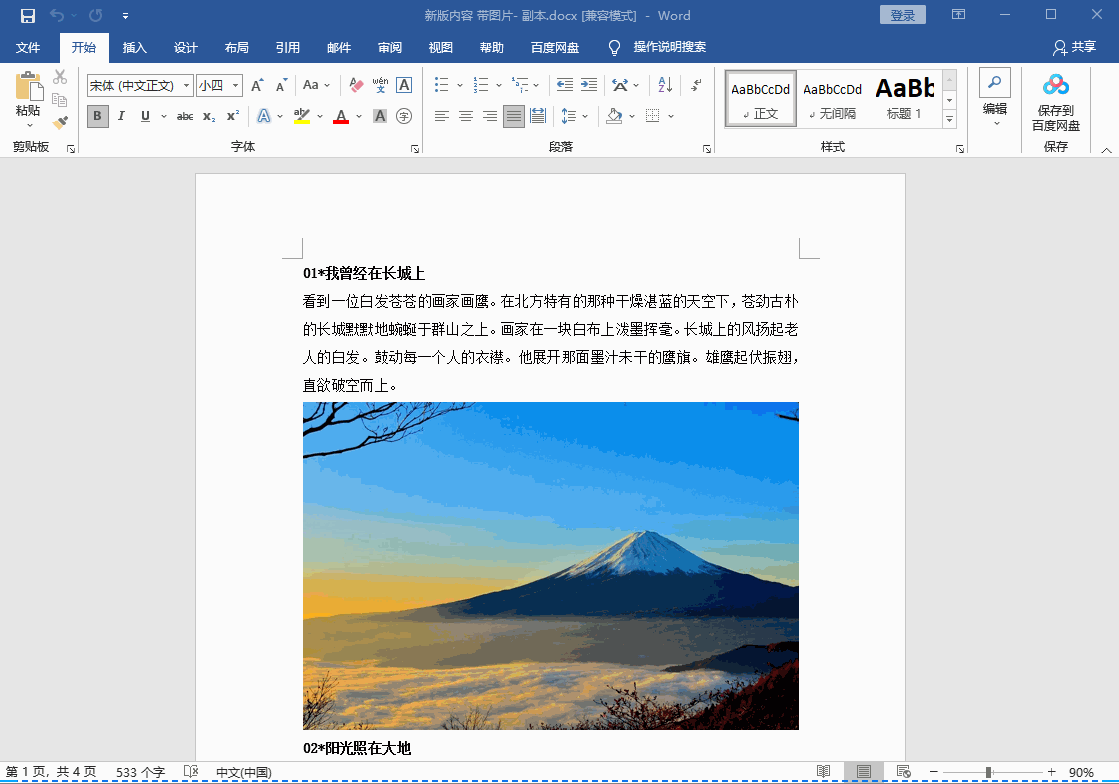Screen dimensions: 1119x784
Task: Apply bullet list formatting
Action: [x=442, y=86]
